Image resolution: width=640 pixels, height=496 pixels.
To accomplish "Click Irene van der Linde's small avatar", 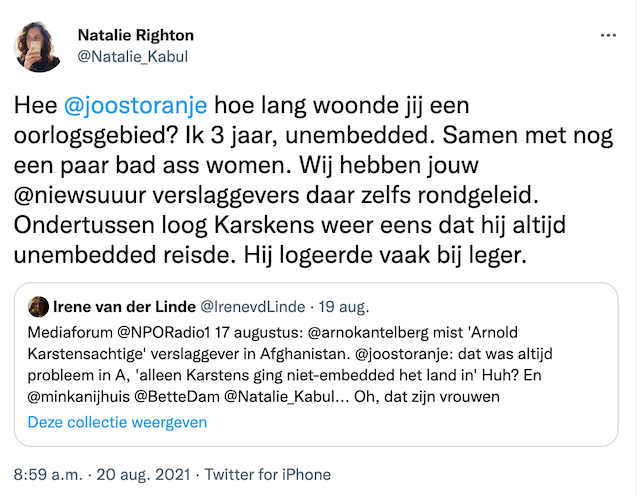I will click(38, 307).
